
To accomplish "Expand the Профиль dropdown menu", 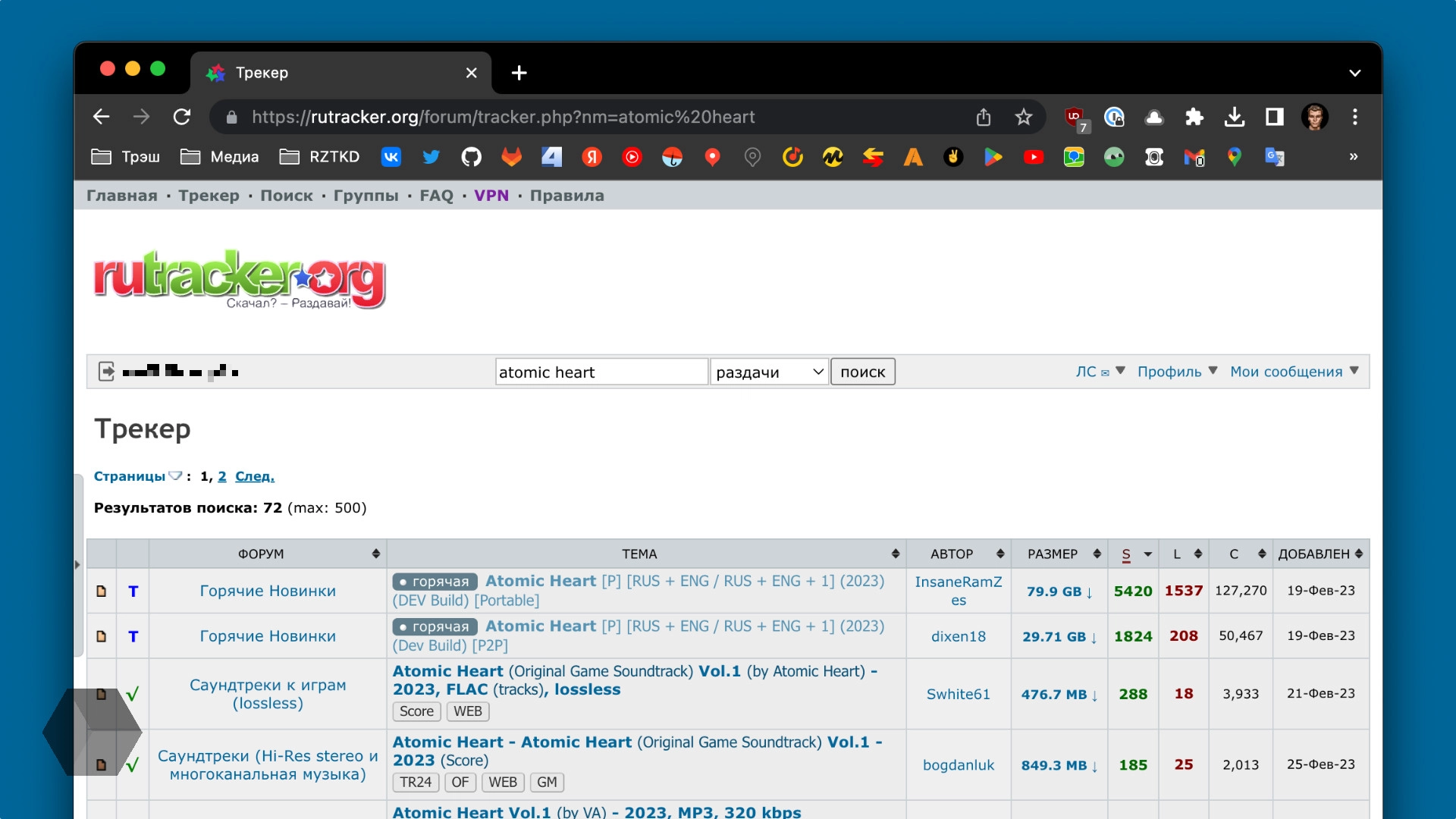I will (1177, 372).
